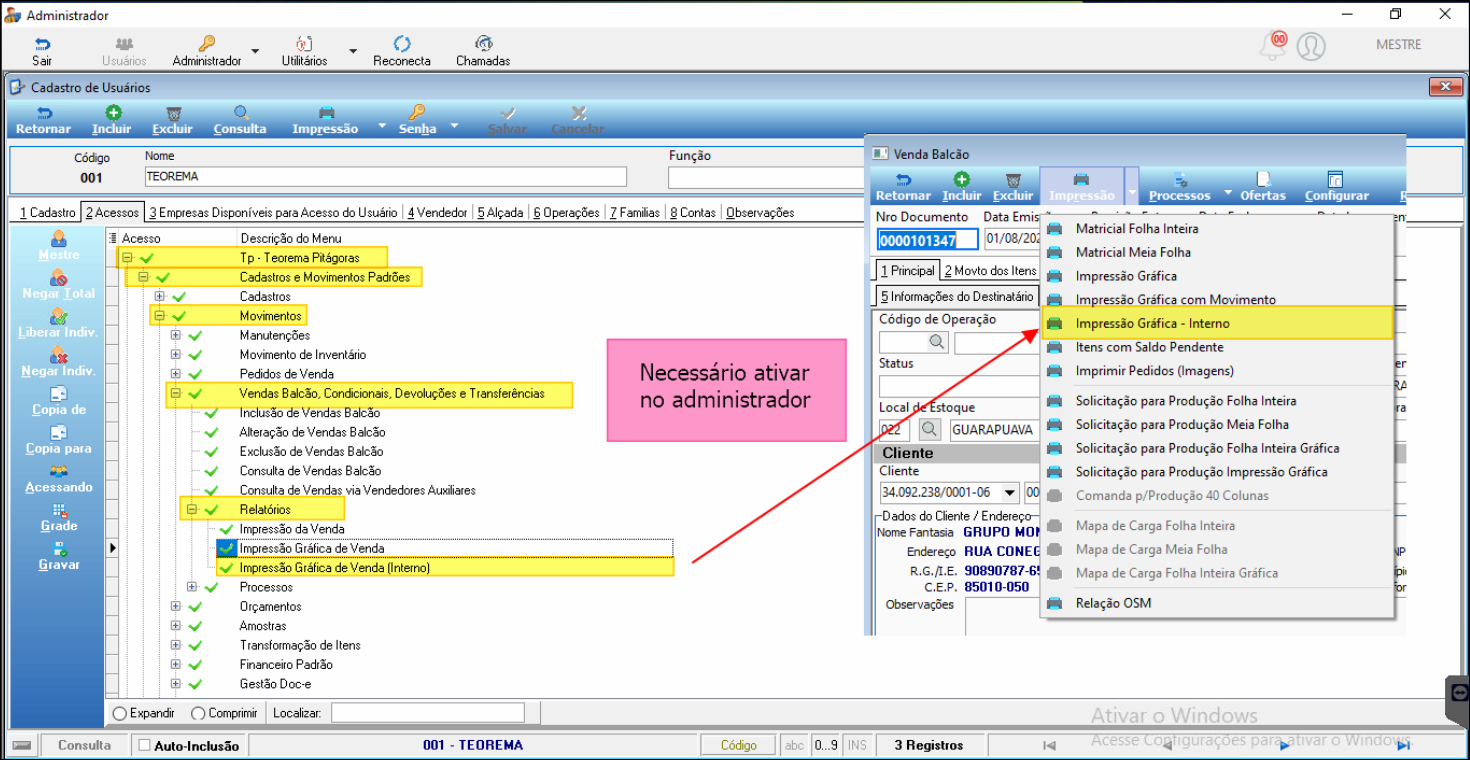This screenshot has width=1470, height=760.
Task: Click the Grade sidebar icon
Action: (x=59, y=510)
